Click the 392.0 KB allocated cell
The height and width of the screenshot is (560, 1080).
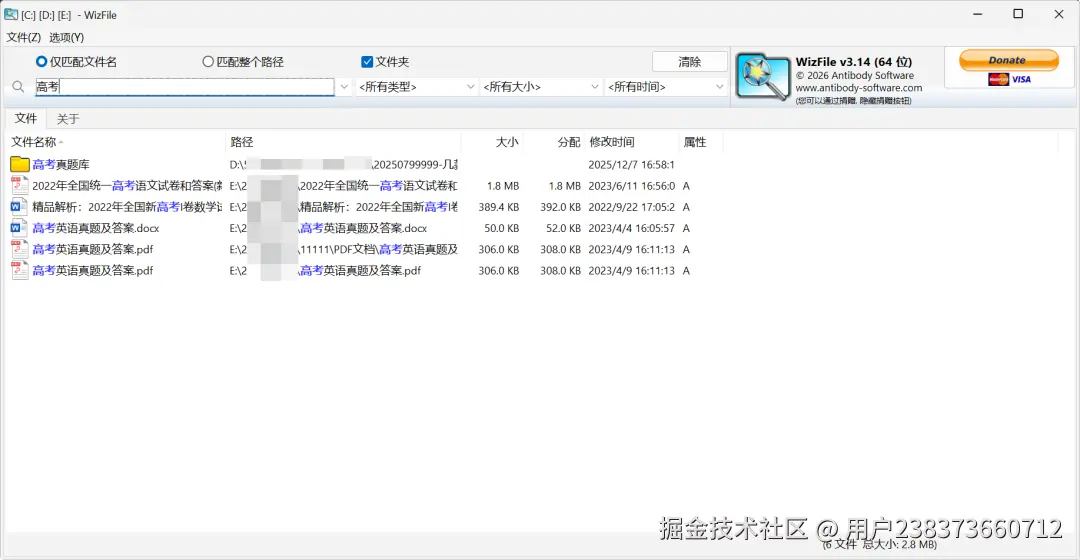click(560, 207)
